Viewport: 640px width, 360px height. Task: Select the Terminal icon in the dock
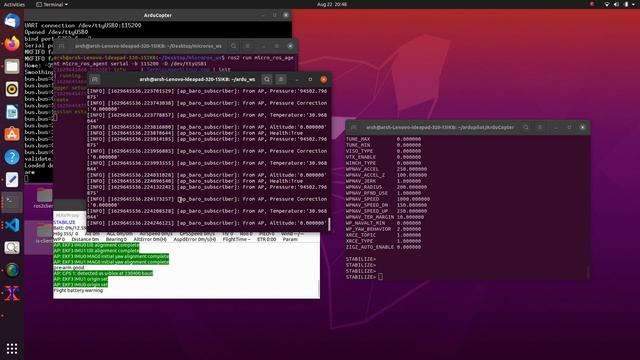pos(12,202)
